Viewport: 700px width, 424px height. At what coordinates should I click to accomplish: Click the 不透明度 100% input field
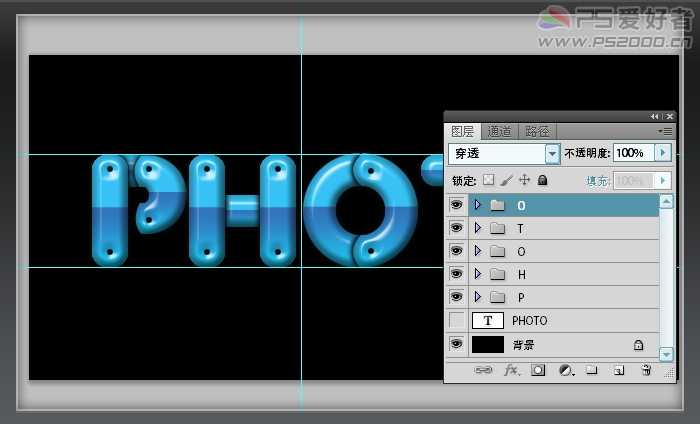(x=634, y=153)
